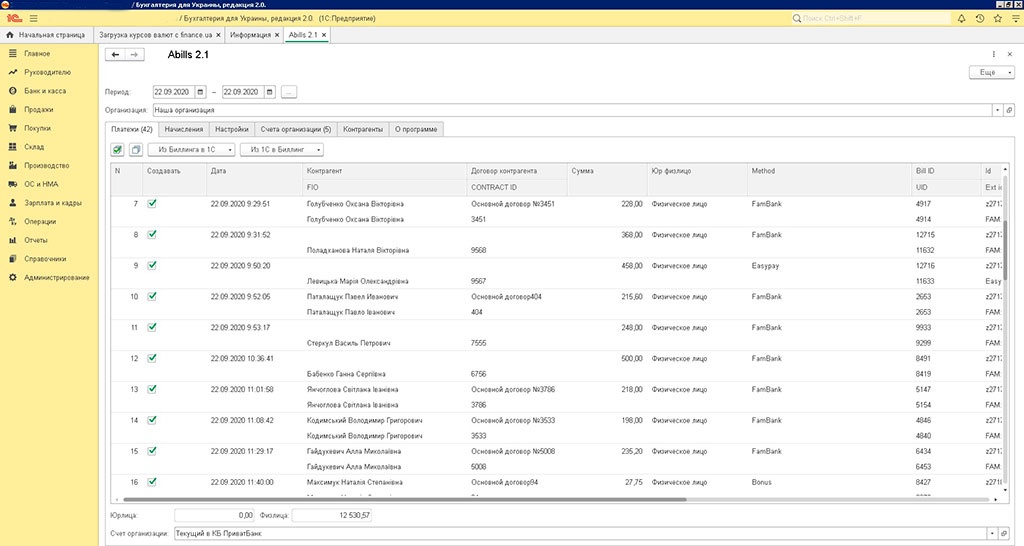
Task: Toggle the checkbox for row 12
Action: click(152, 358)
